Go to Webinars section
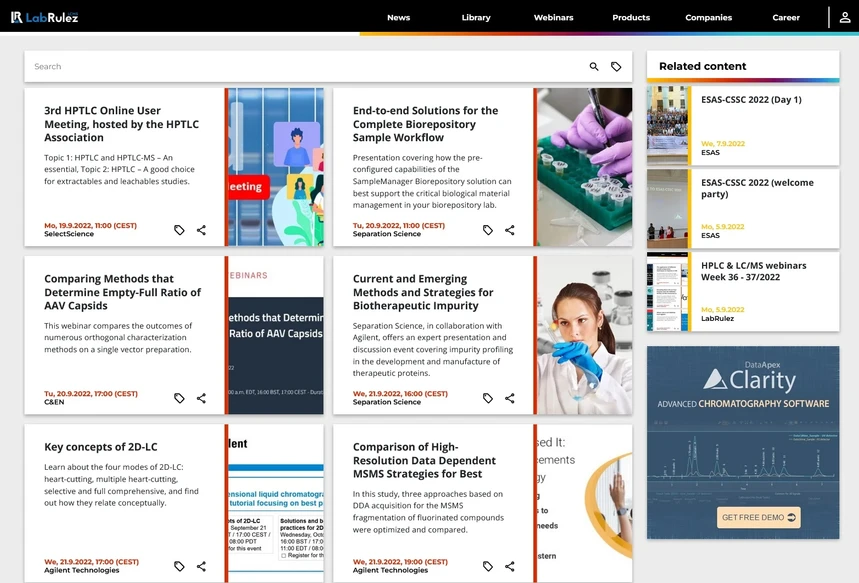The image size is (859, 583). [x=553, y=18]
